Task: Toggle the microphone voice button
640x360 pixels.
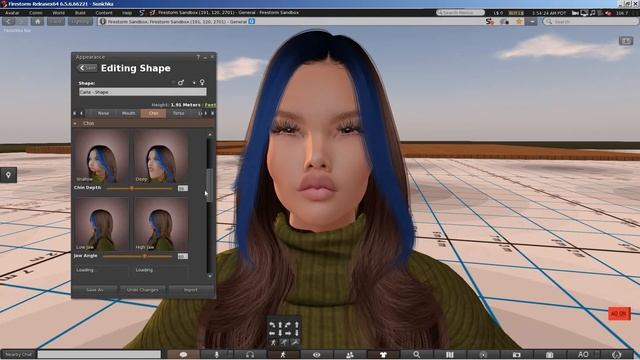Action: click(217, 355)
